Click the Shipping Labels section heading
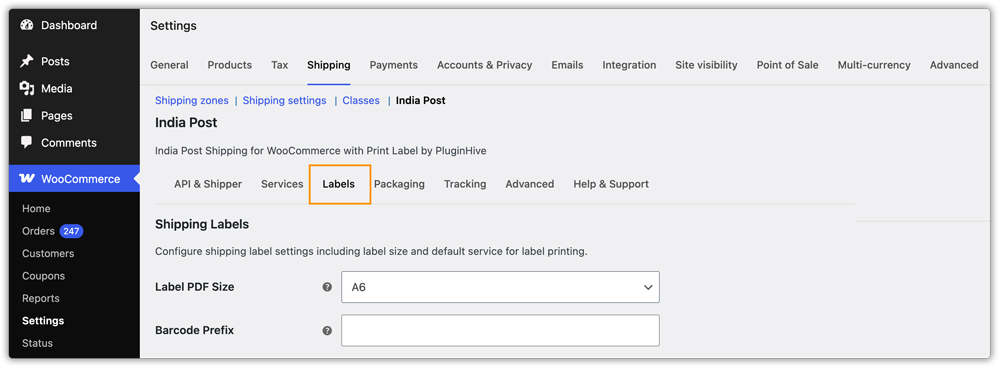1000x369 pixels. pyautogui.click(x=202, y=224)
